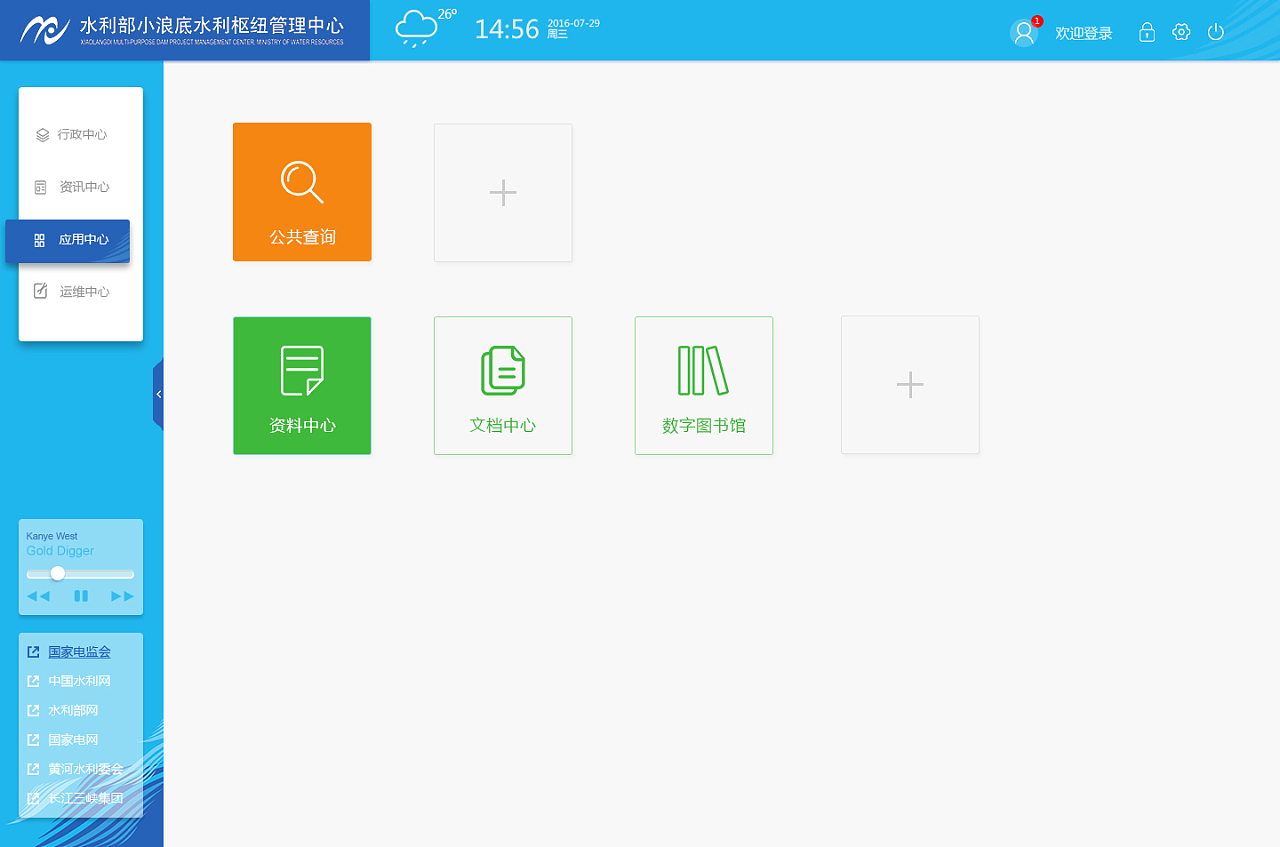The height and width of the screenshot is (847, 1280).
Task: Select 运维中心 in the sidebar
Action: tap(72, 292)
